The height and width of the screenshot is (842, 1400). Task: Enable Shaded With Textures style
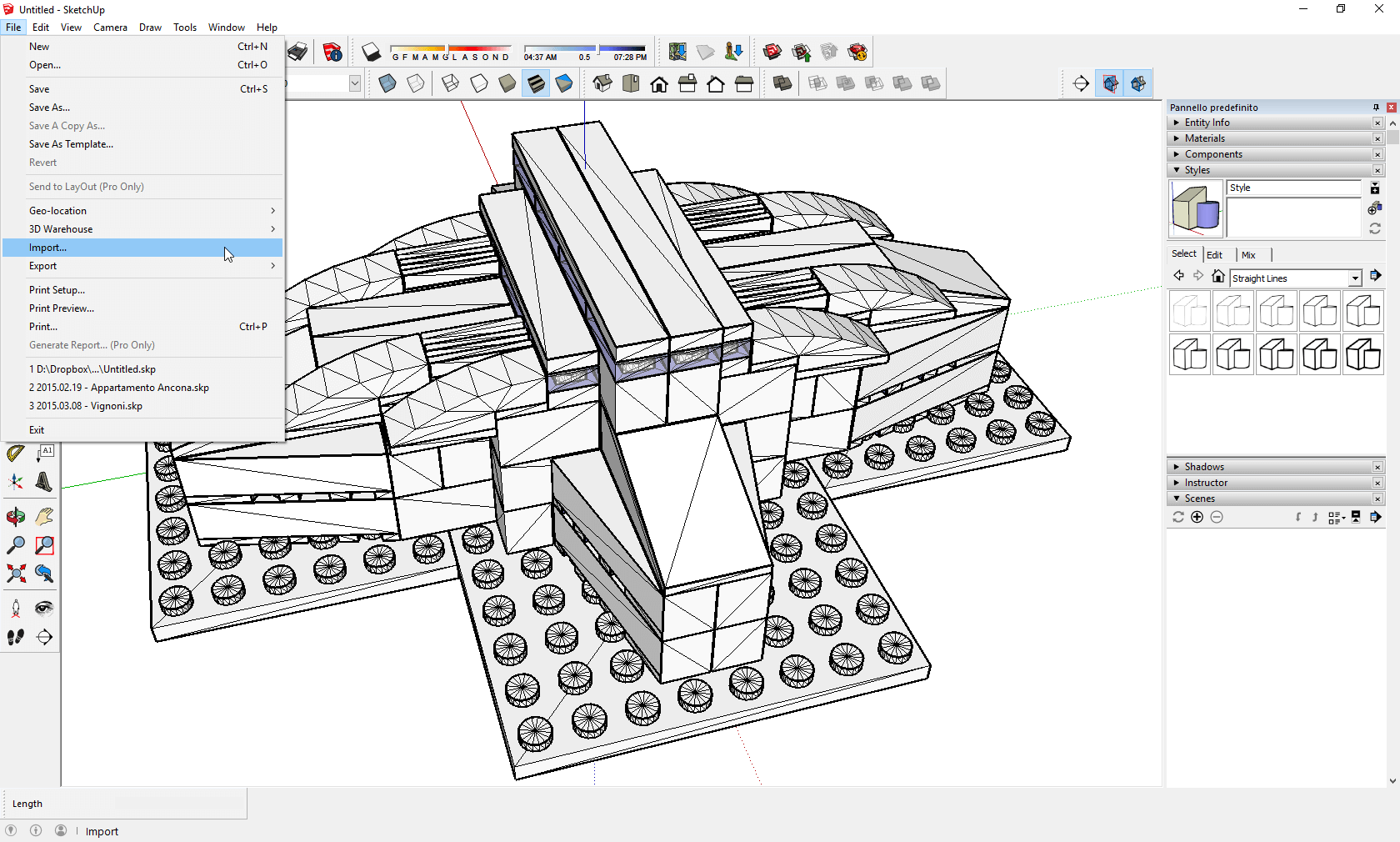536,83
